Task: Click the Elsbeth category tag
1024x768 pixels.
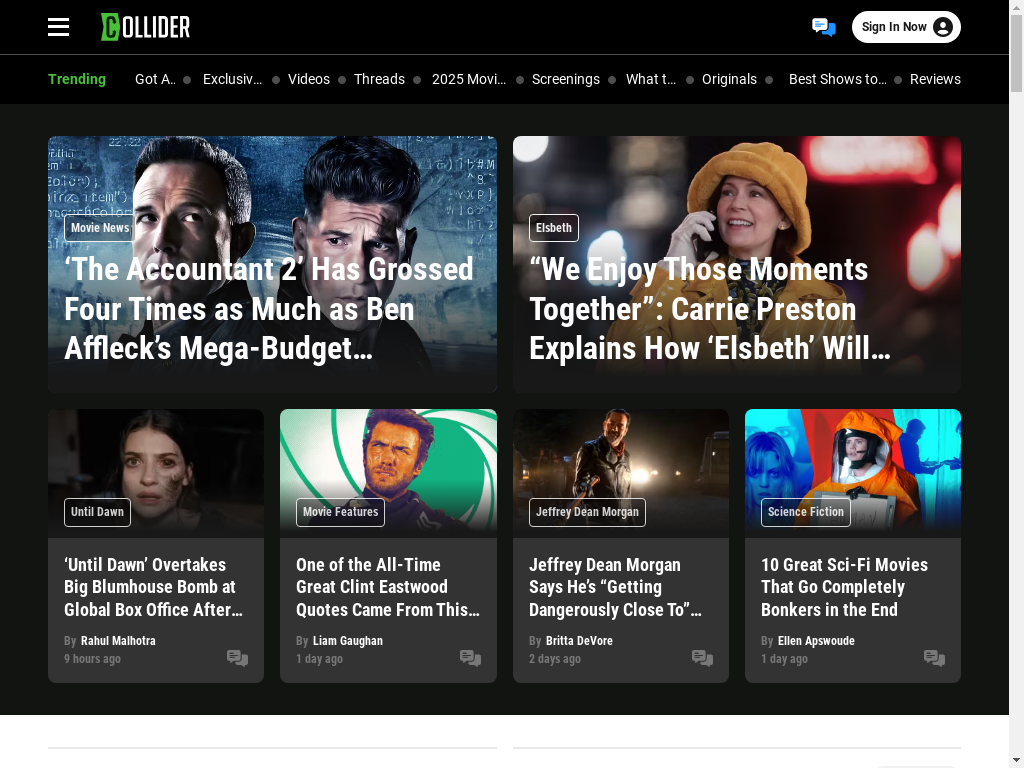Action: (554, 228)
